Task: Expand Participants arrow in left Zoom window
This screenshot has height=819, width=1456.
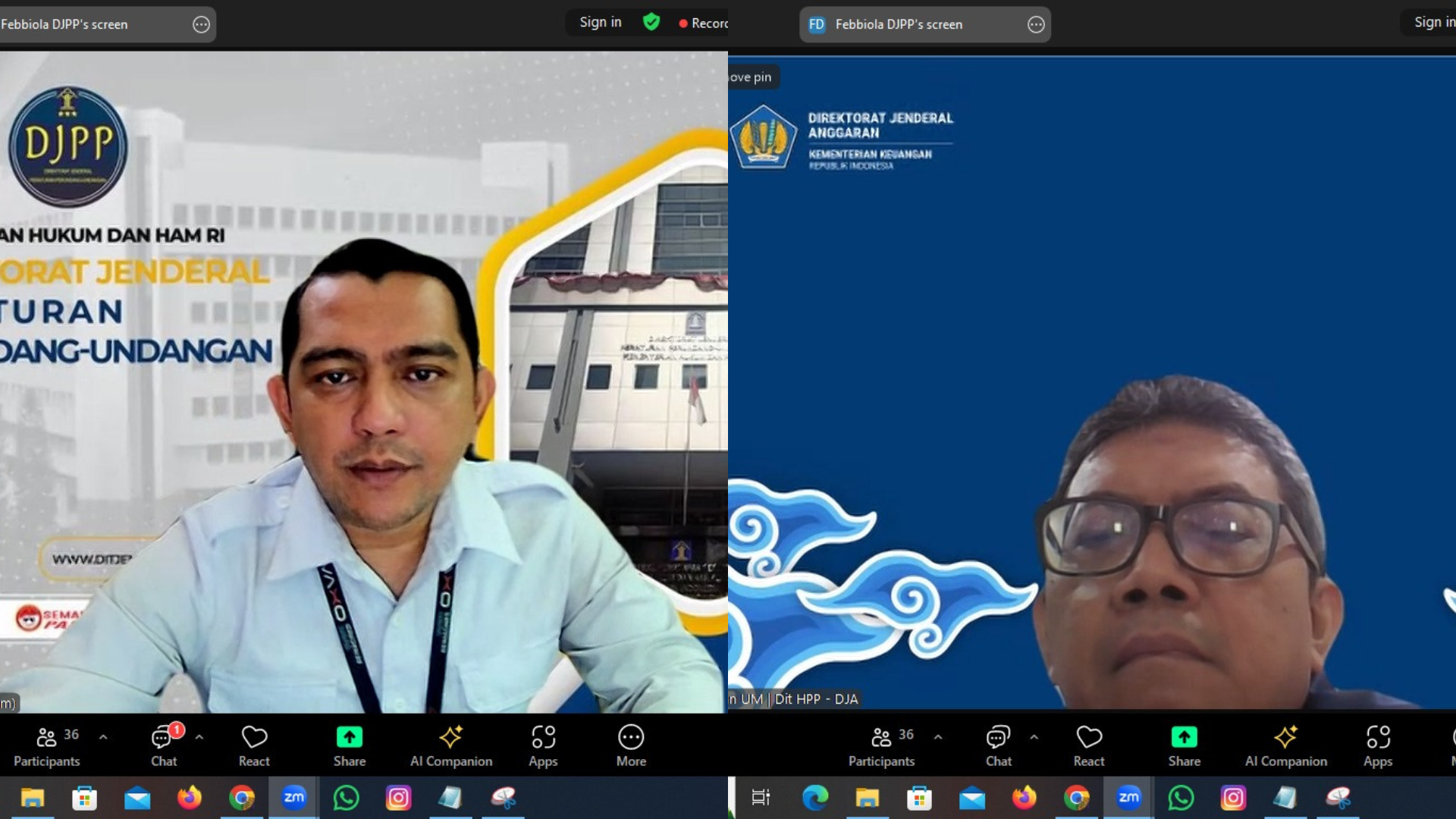Action: click(103, 736)
